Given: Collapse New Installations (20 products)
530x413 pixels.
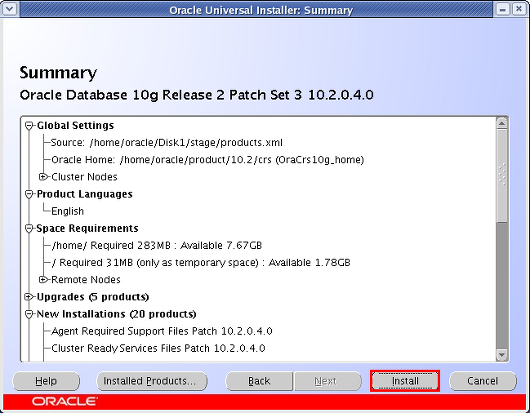Looking at the screenshot, I should point(29,314).
